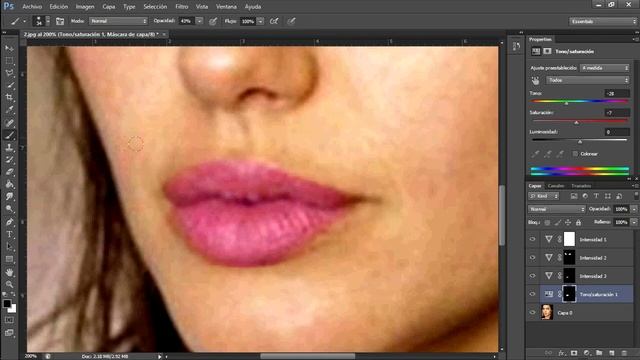Filter layers by text type T icon

click(x=596, y=196)
